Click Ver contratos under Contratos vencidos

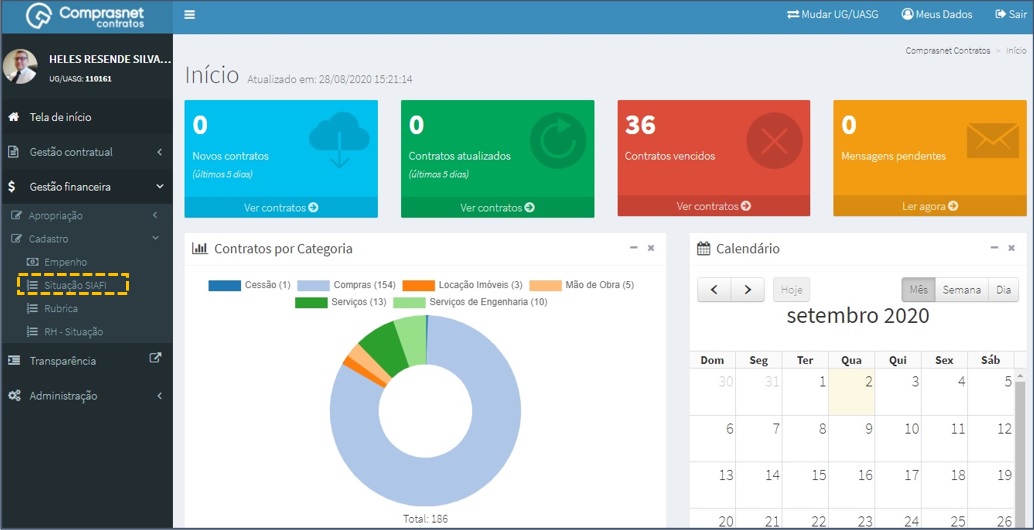tap(714, 206)
